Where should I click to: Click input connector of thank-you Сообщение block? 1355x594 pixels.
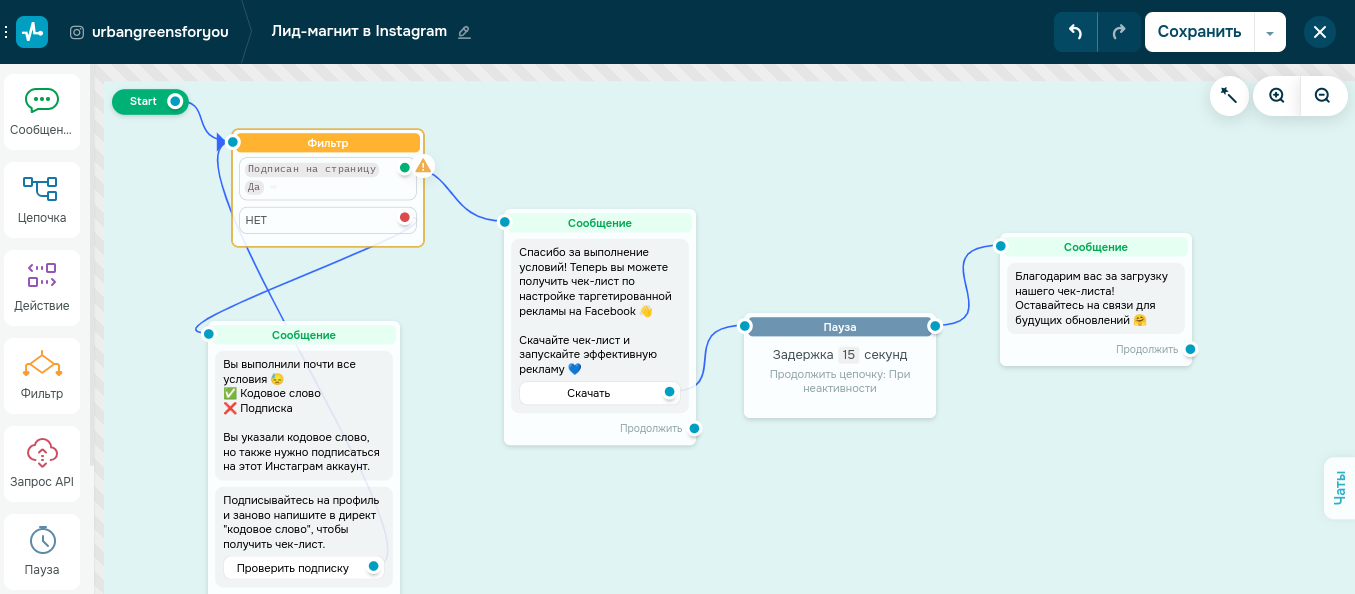1001,246
